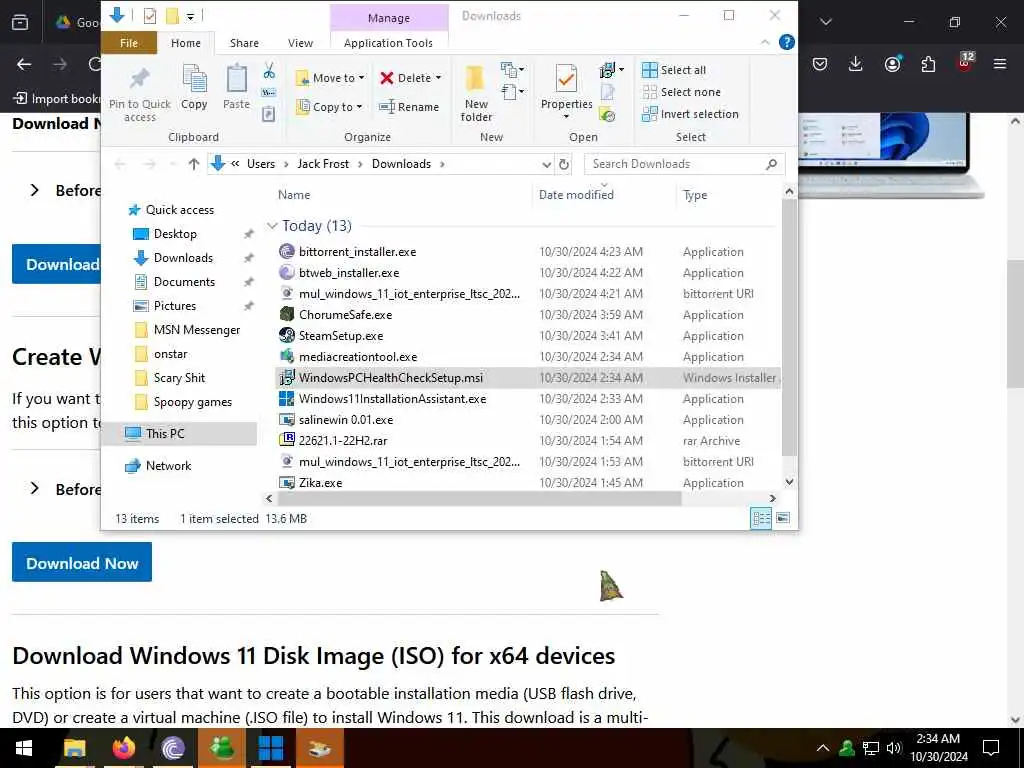Open the notifications action center icon

(x=991, y=748)
